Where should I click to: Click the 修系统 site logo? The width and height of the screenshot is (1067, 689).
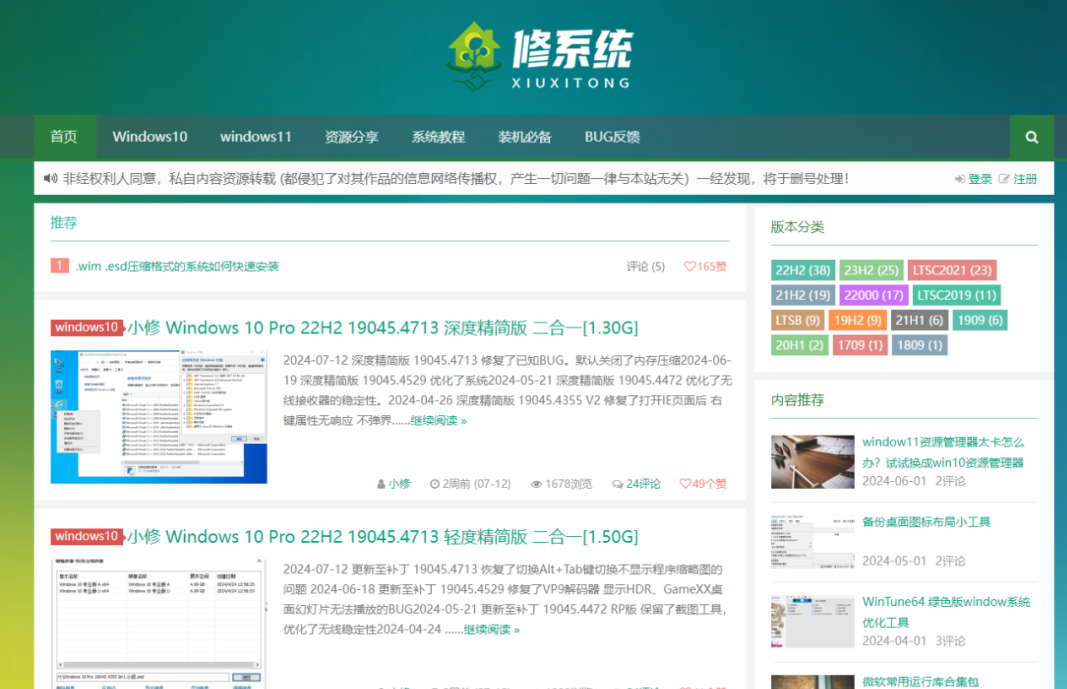(540, 56)
